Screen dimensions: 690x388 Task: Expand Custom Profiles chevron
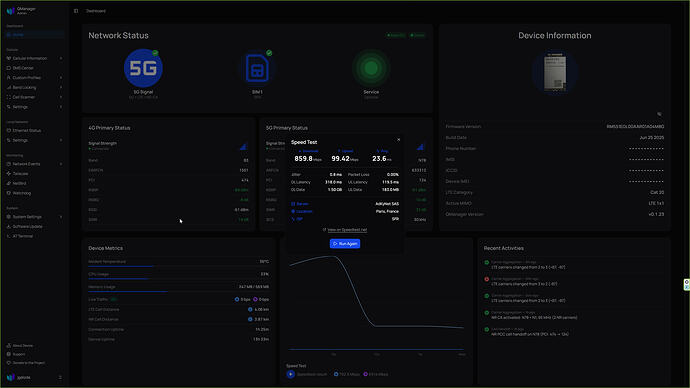pyautogui.click(x=61, y=77)
